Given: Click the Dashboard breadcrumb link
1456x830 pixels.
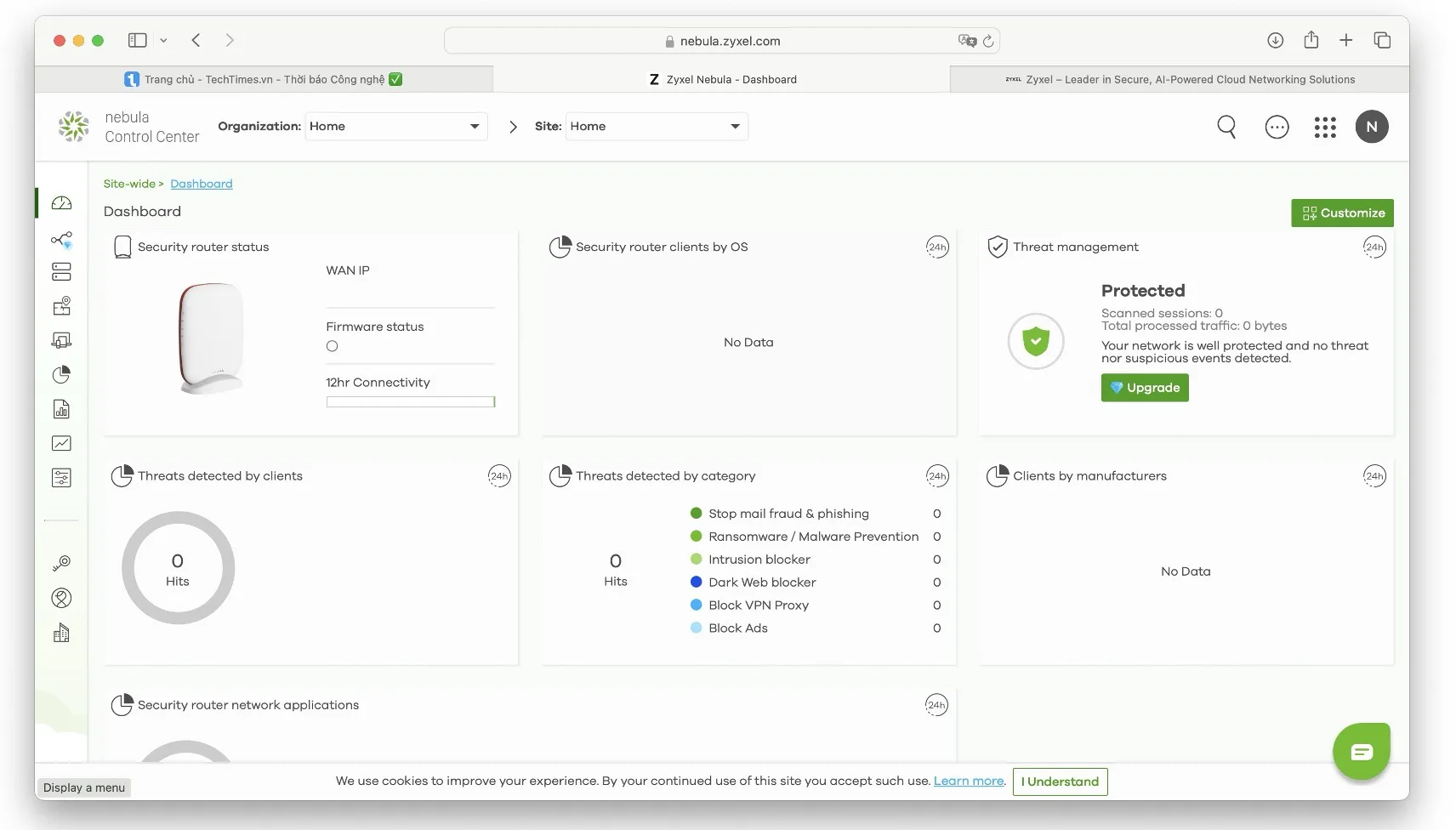Looking at the screenshot, I should pos(202,184).
